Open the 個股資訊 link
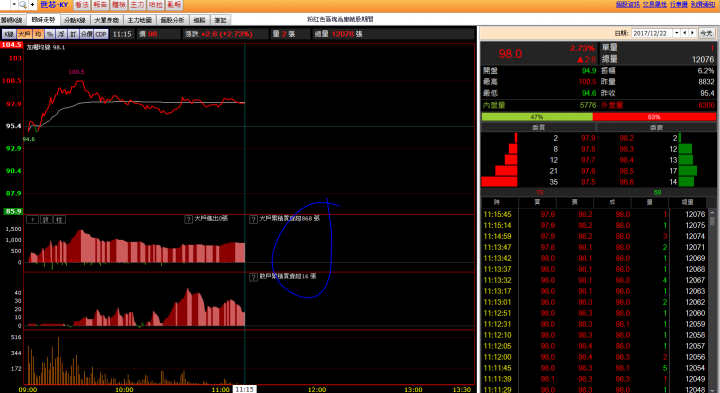 (x=628, y=4)
